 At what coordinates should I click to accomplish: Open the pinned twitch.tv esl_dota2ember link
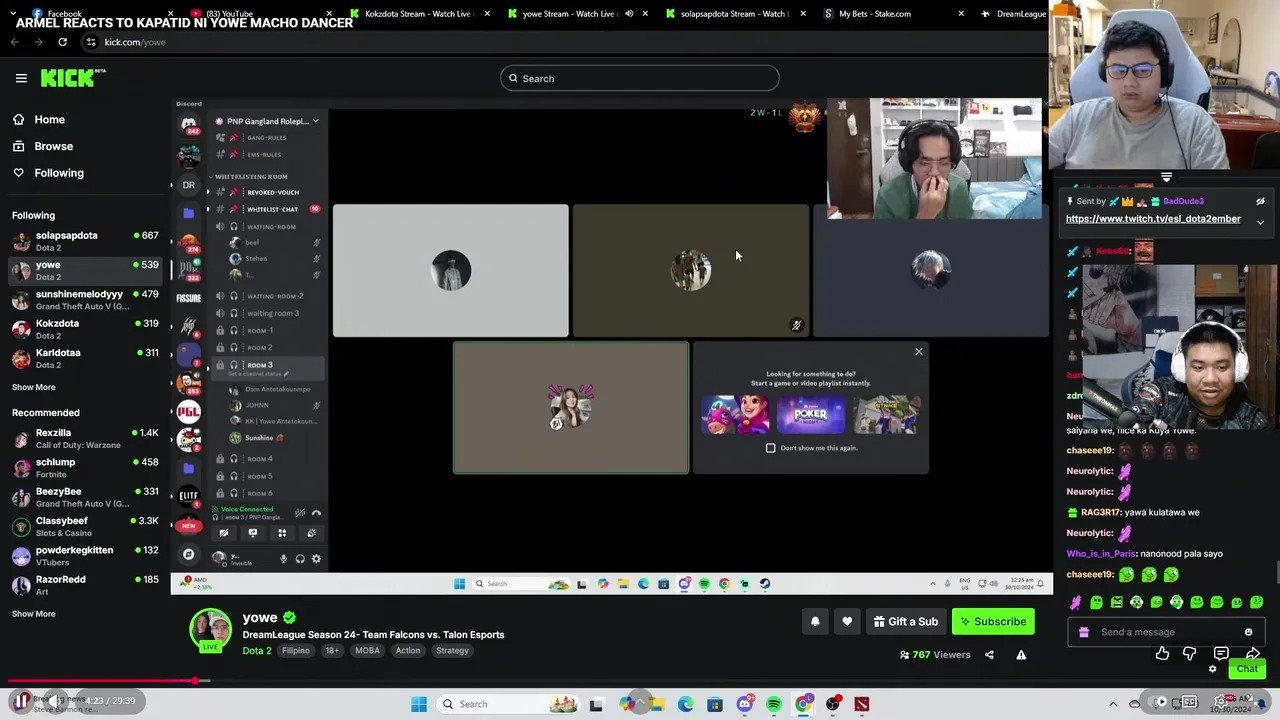[x=1153, y=219]
